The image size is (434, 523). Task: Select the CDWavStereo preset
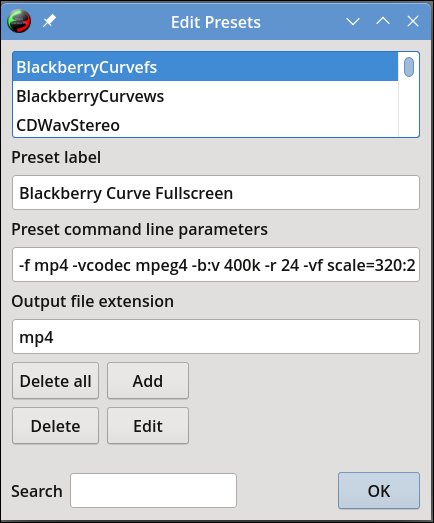205,125
